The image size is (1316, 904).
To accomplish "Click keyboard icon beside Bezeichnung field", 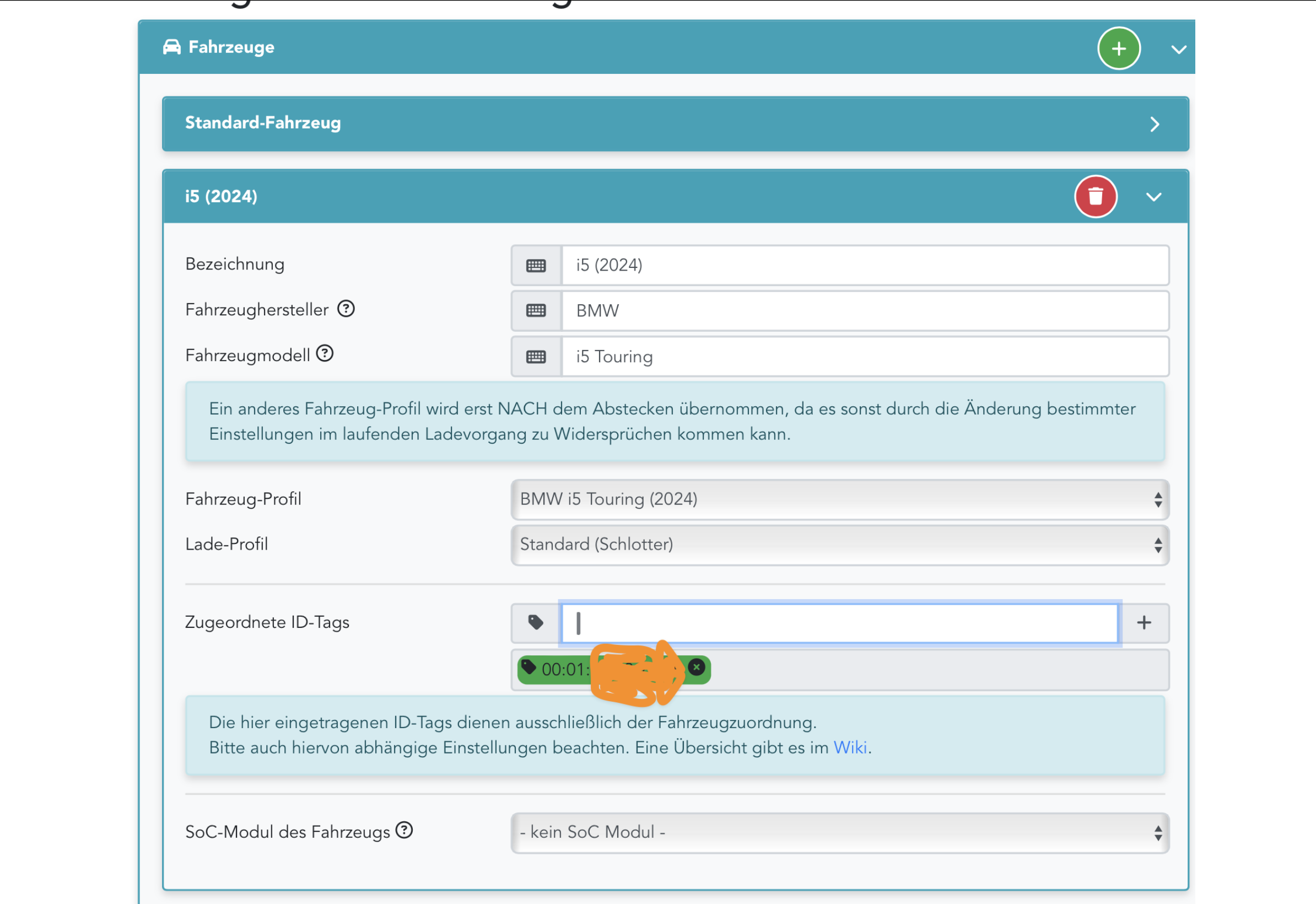I will tap(536, 265).
